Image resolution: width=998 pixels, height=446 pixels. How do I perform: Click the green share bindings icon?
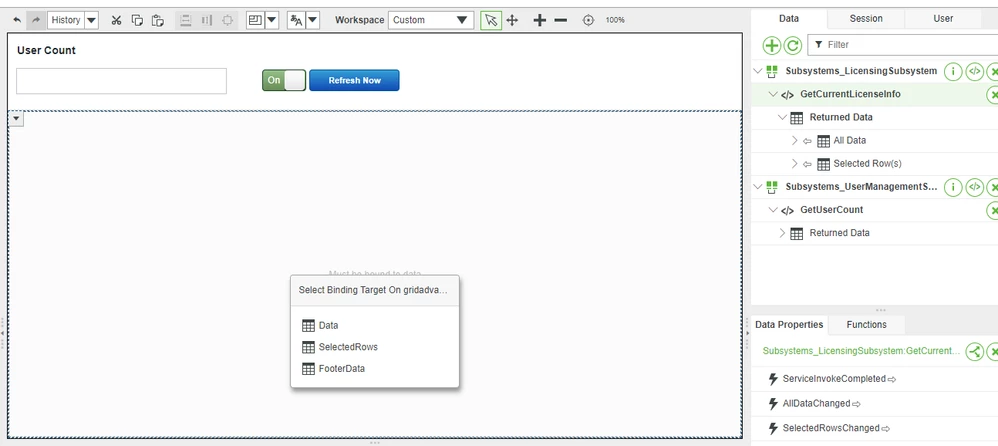point(974,351)
